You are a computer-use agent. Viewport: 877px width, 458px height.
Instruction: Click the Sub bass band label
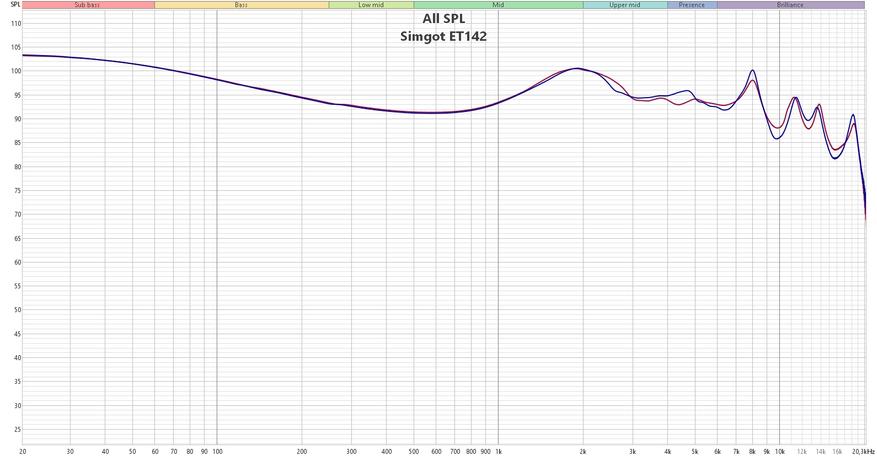click(x=88, y=5)
